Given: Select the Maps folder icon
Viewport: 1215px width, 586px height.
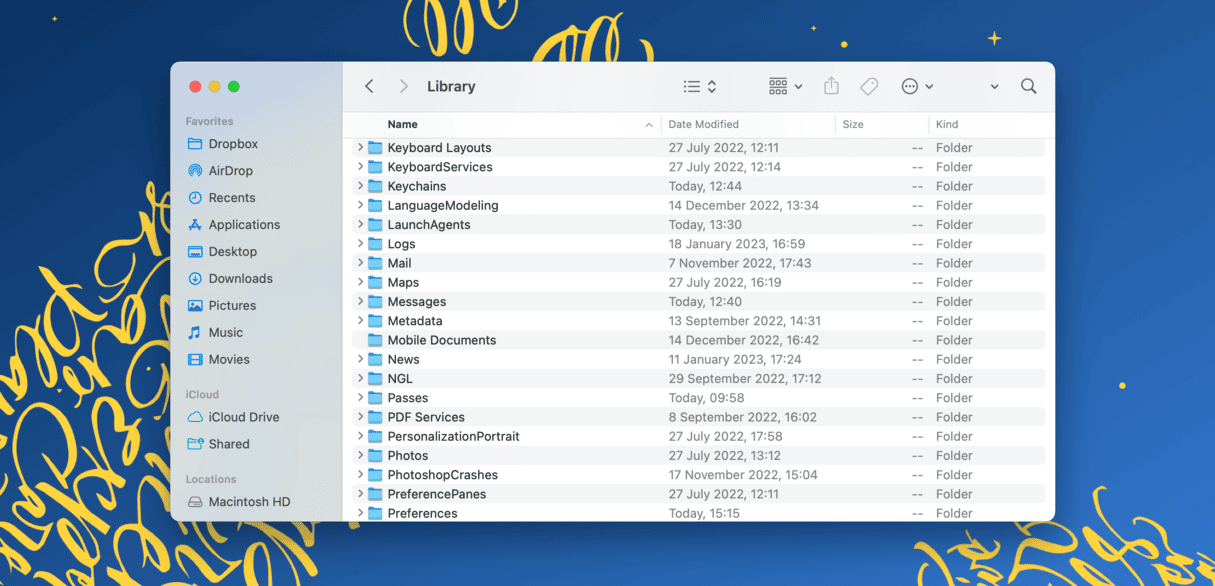Looking at the screenshot, I should coord(375,283).
